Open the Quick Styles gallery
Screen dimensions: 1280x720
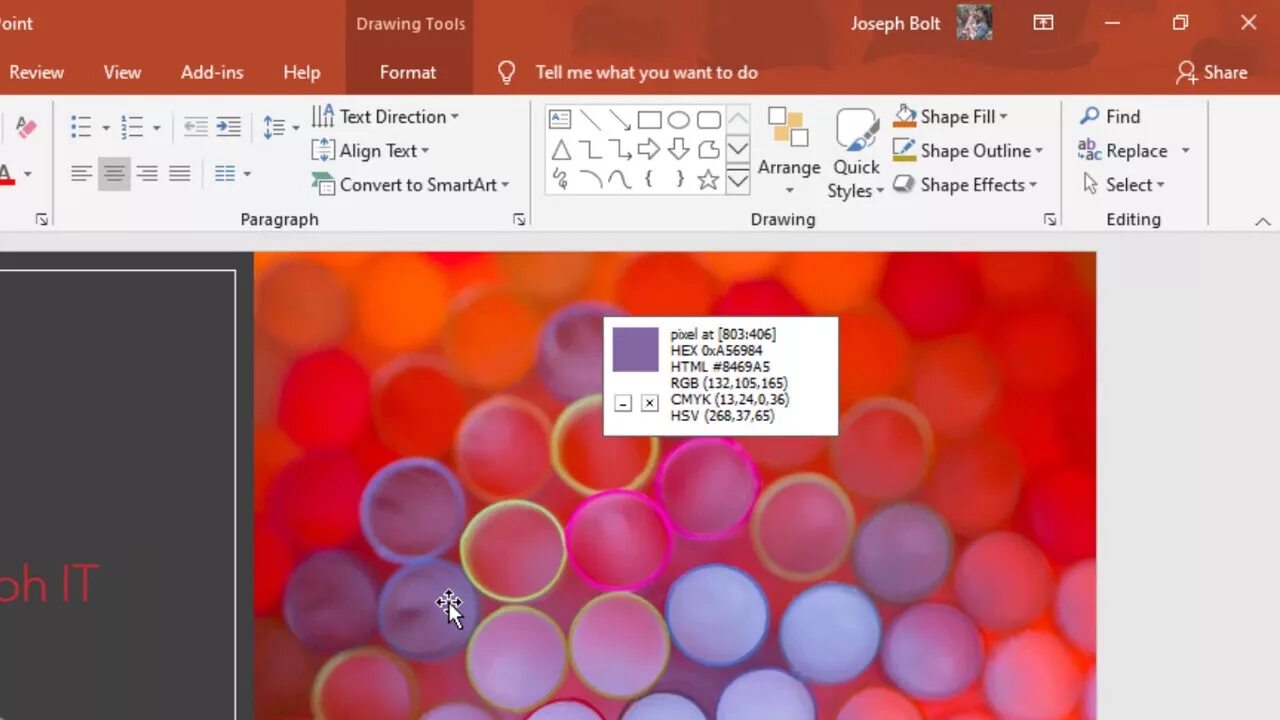pyautogui.click(x=856, y=152)
